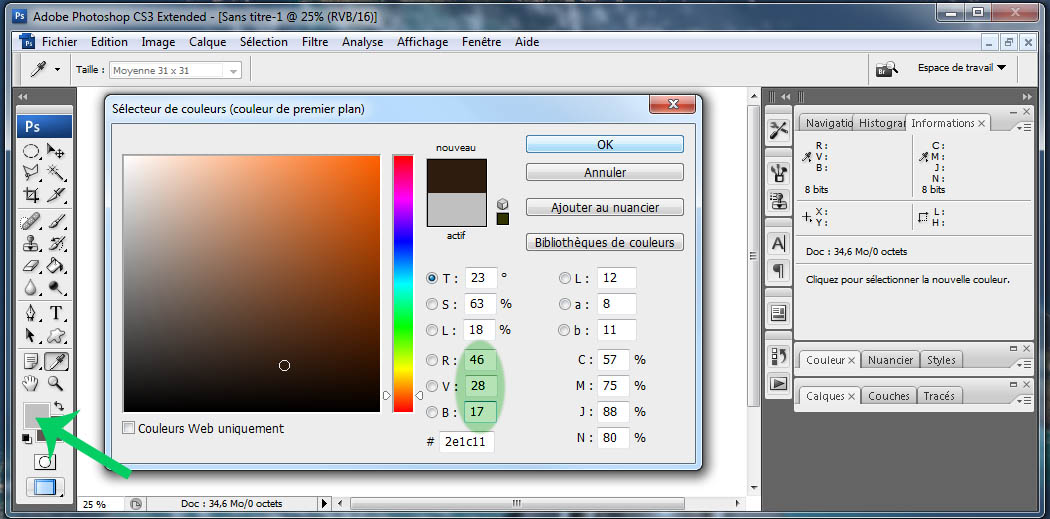Reset default black and white colors
The width and height of the screenshot is (1050, 519).
[26, 439]
